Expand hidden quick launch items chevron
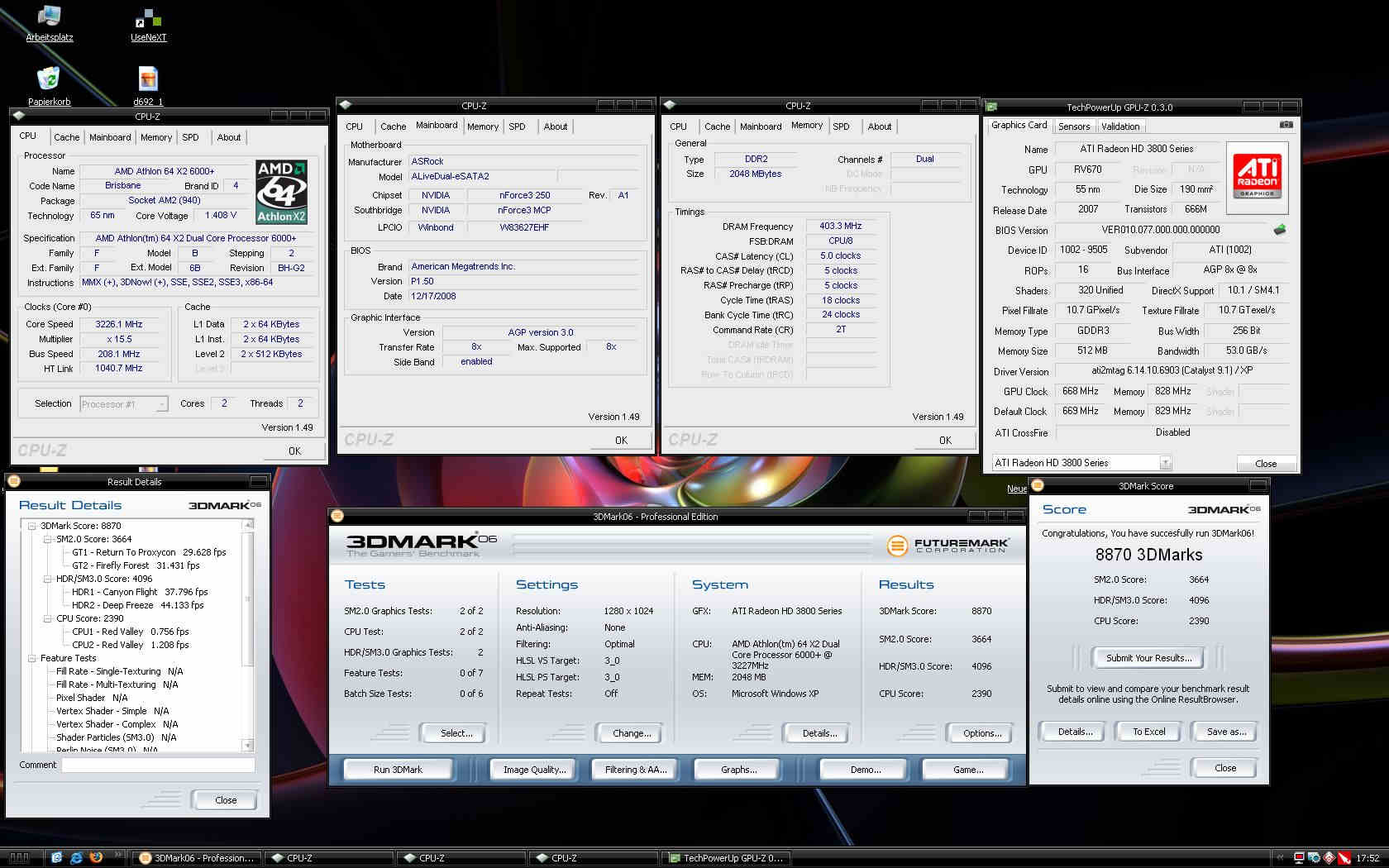This screenshot has height=868, width=1389. pos(117,856)
